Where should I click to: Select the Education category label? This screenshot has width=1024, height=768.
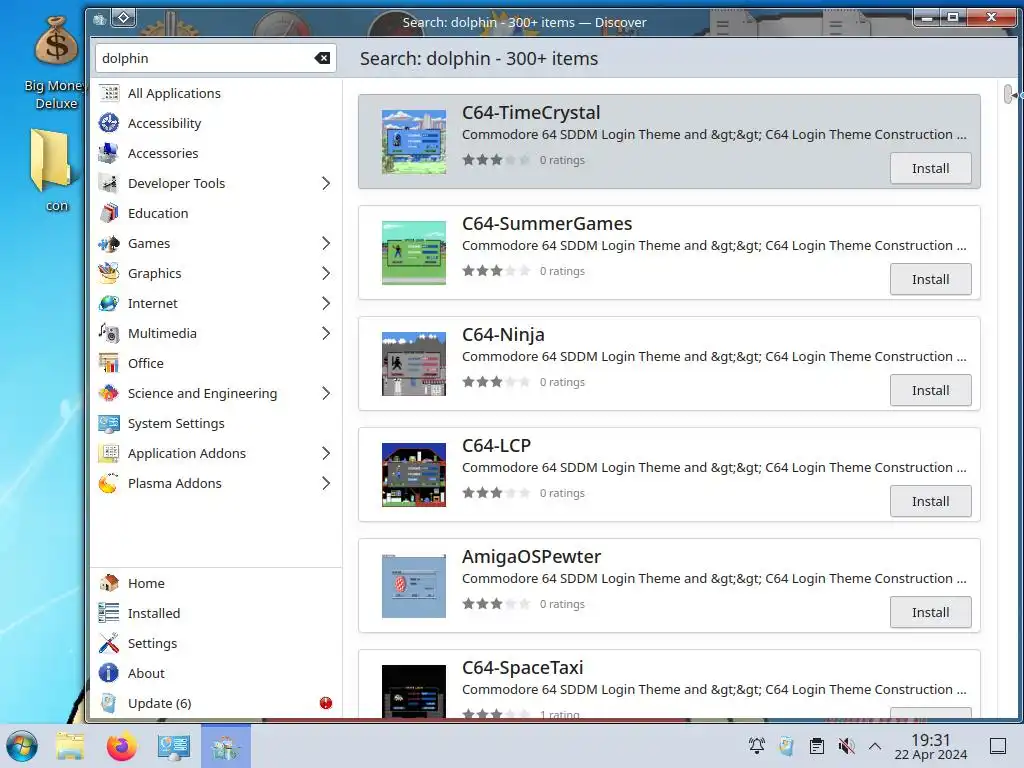pyautogui.click(x=158, y=214)
